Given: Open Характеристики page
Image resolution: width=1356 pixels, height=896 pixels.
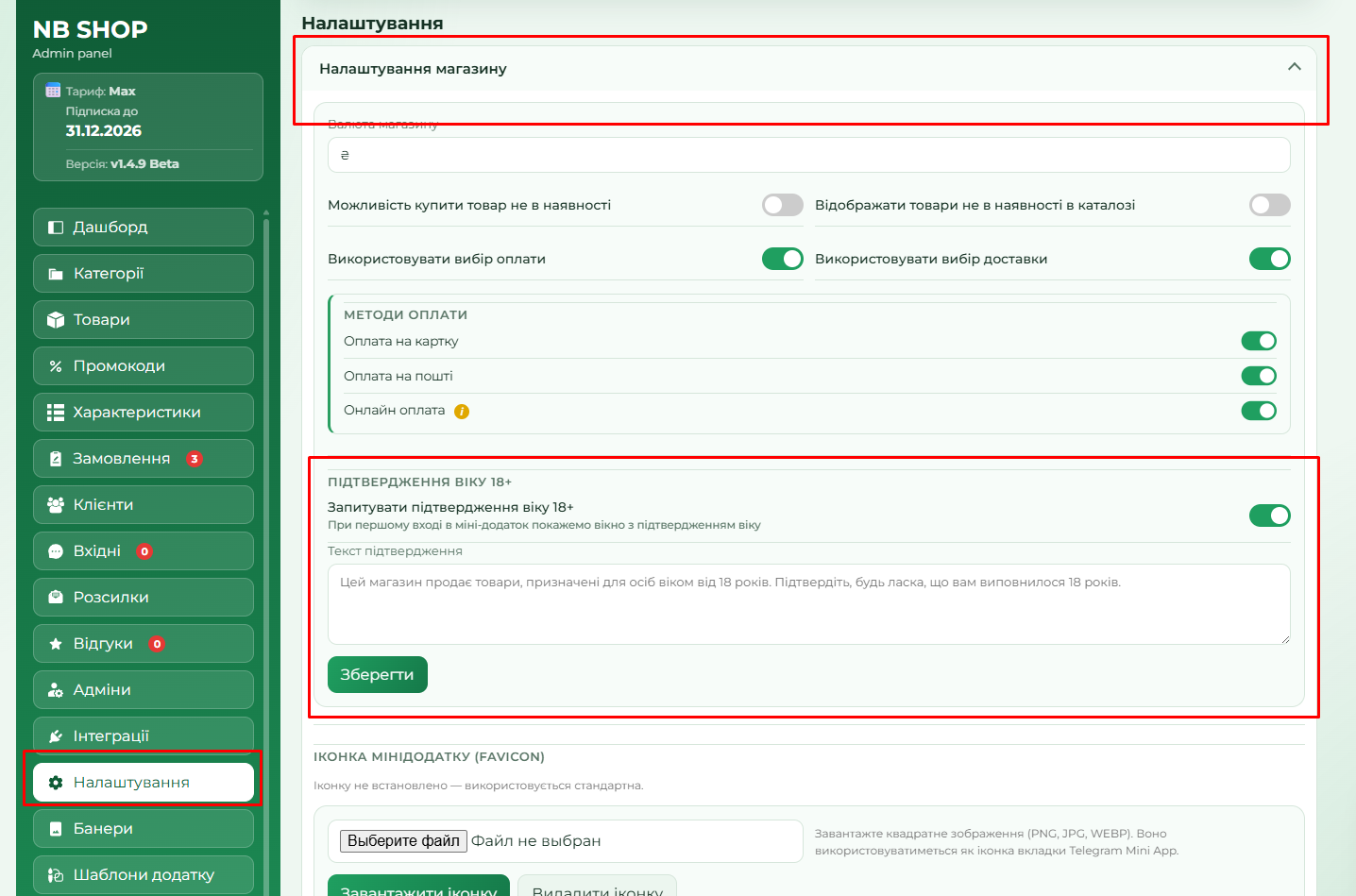Looking at the screenshot, I should click(144, 412).
